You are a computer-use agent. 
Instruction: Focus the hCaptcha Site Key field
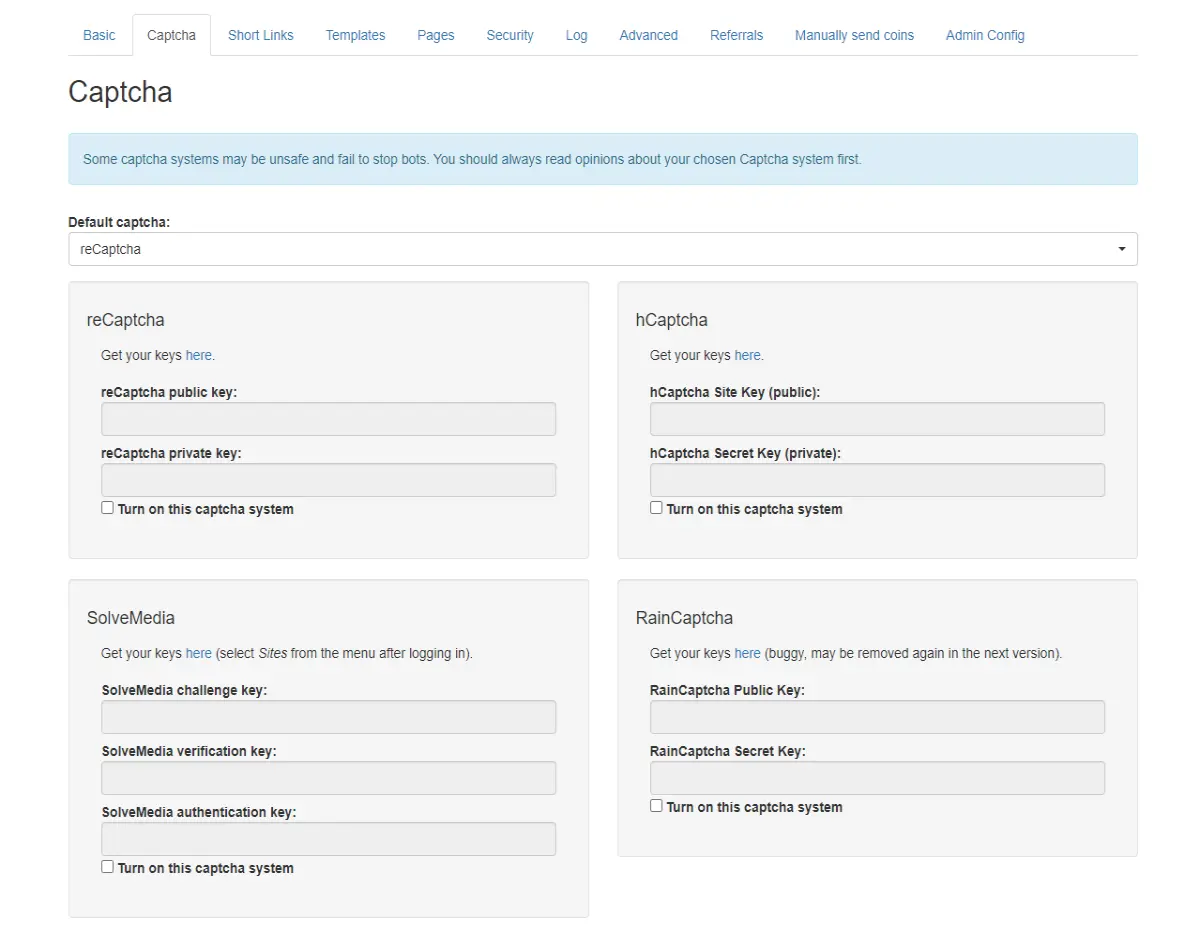[x=877, y=419]
